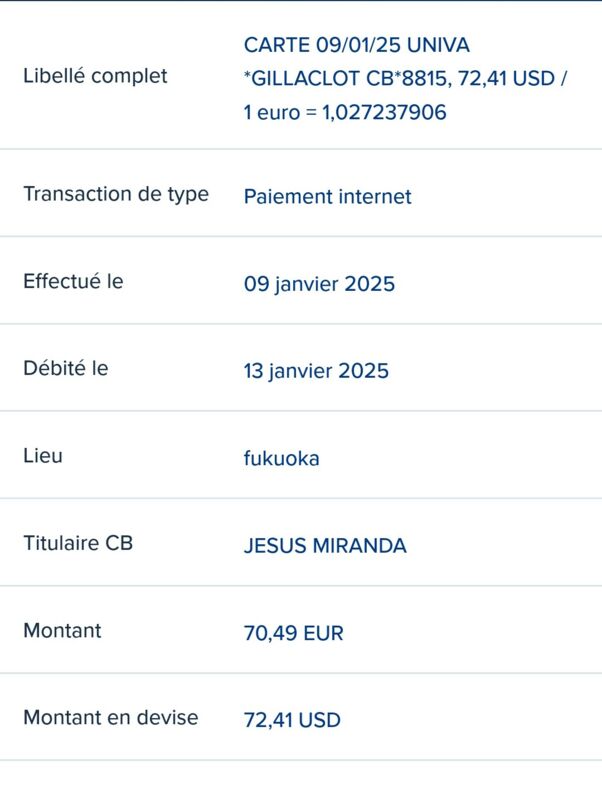Select the Lieu label
602x800 pixels.
(x=43, y=456)
